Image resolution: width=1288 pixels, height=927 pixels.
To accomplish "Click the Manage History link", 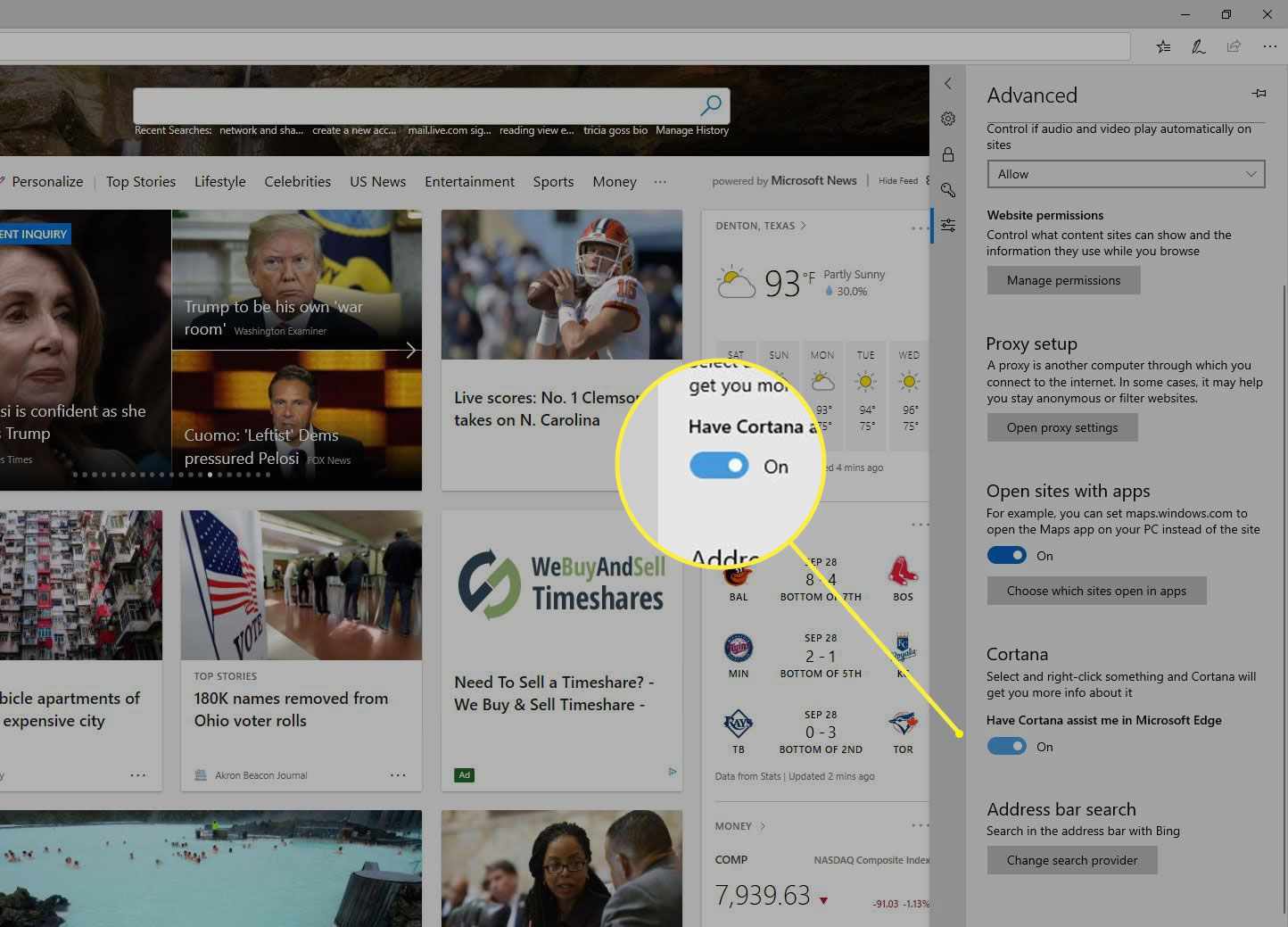I will point(692,130).
